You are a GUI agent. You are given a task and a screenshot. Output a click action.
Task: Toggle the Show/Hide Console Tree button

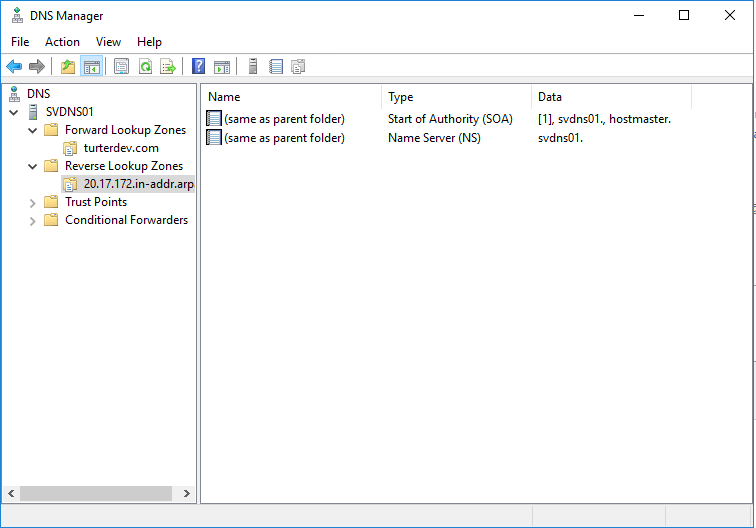[92, 67]
